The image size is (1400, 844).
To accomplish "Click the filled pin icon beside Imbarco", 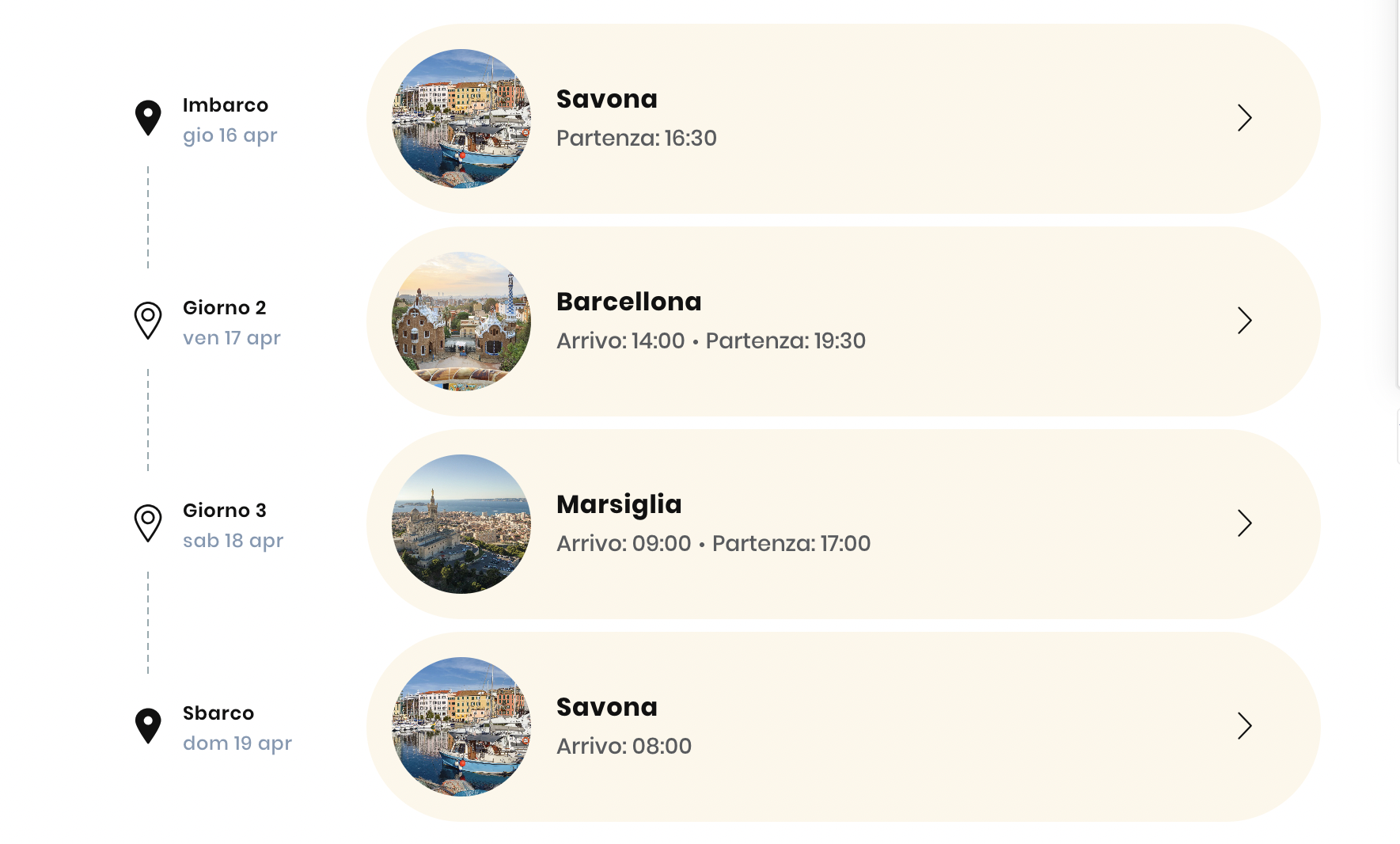I will tap(148, 118).
